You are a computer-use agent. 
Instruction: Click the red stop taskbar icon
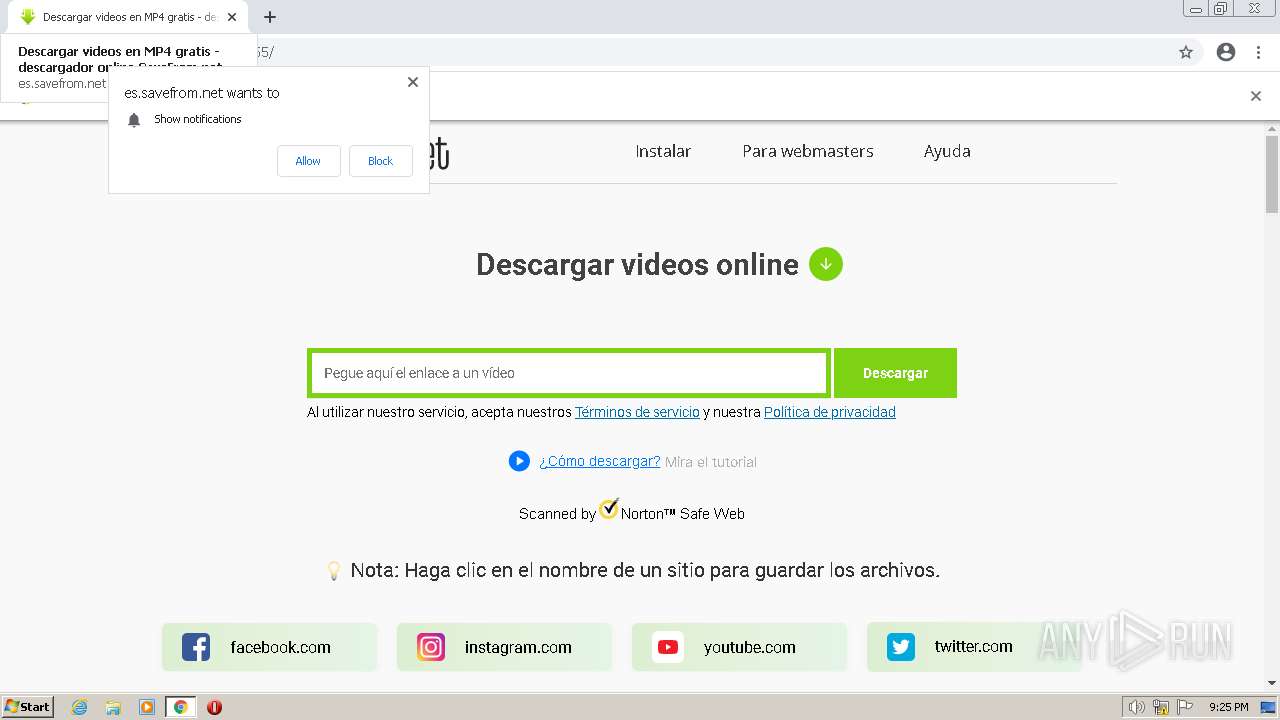[x=214, y=707]
